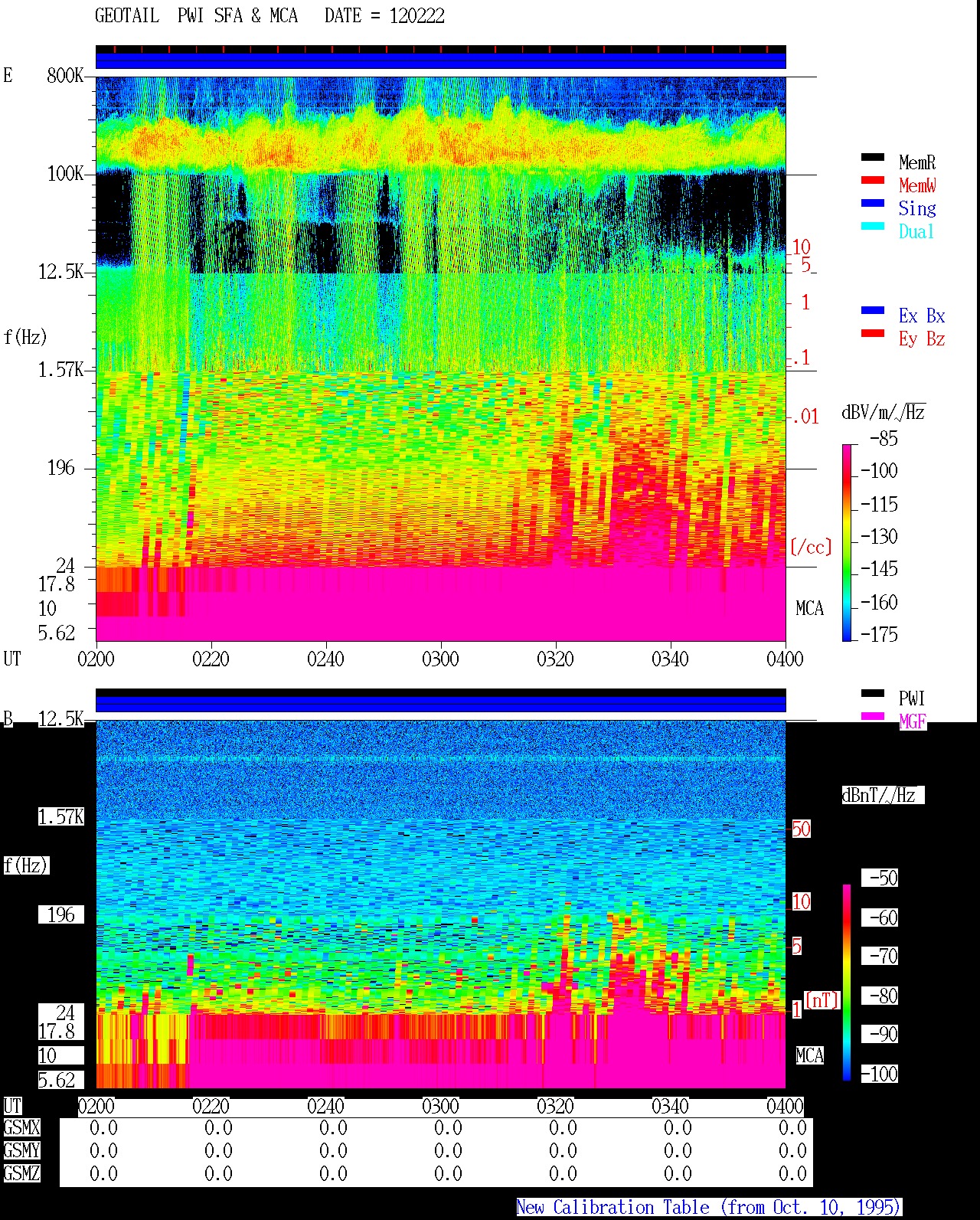Click the black PWI legend swatch
Screen dimensions: 980x1220
coord(873,693)
